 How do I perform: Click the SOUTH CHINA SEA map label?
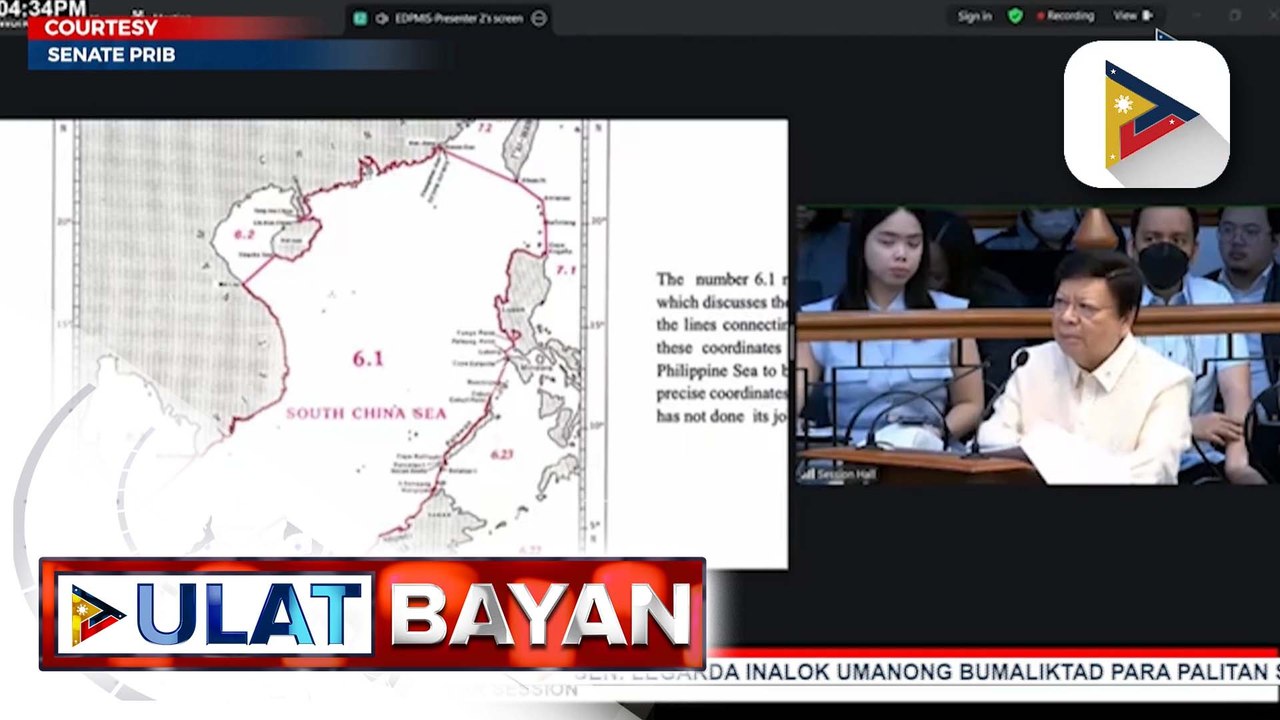(366, 412)
